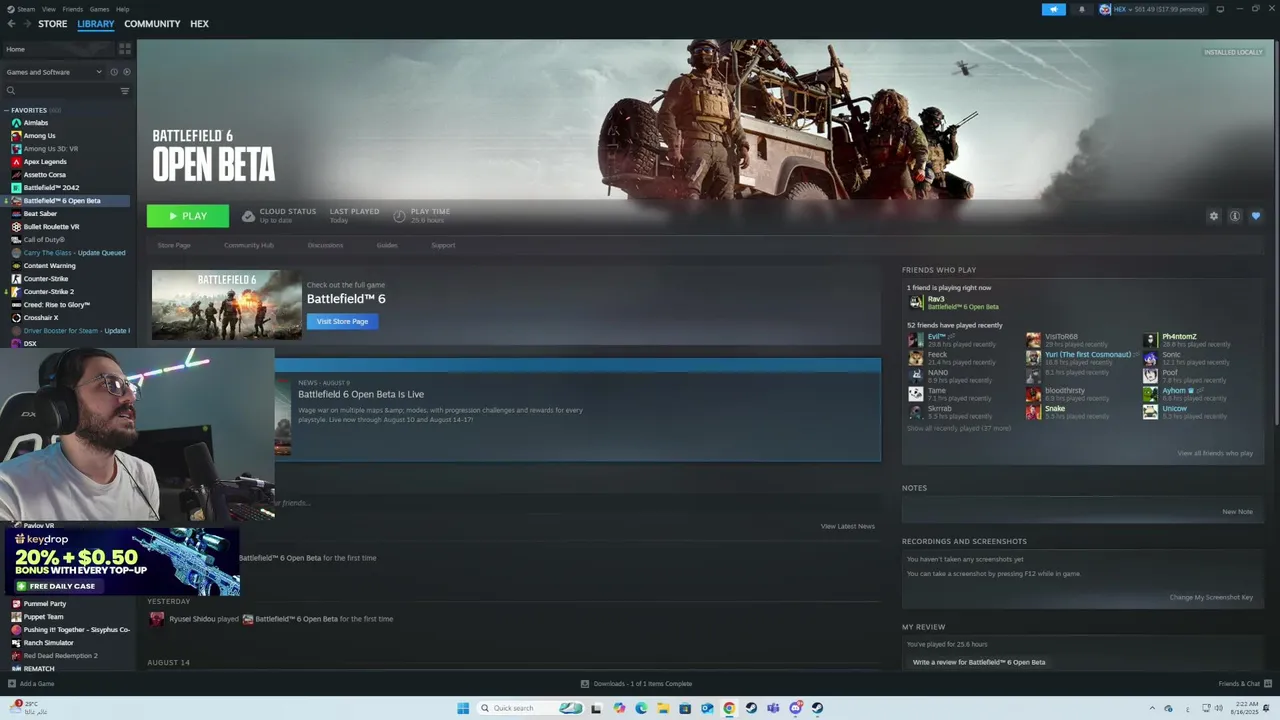The image size is (1280, 720).
Task: Click Add a Game plus icon
Action: (12, 684)
